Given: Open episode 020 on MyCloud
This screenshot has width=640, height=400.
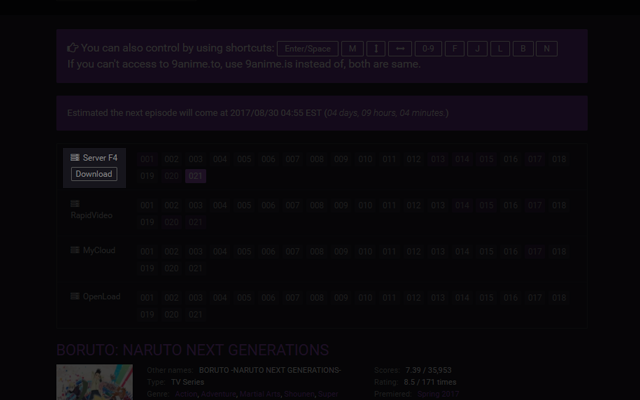Looking at the screenshot, I should click(x=171, y=268).
